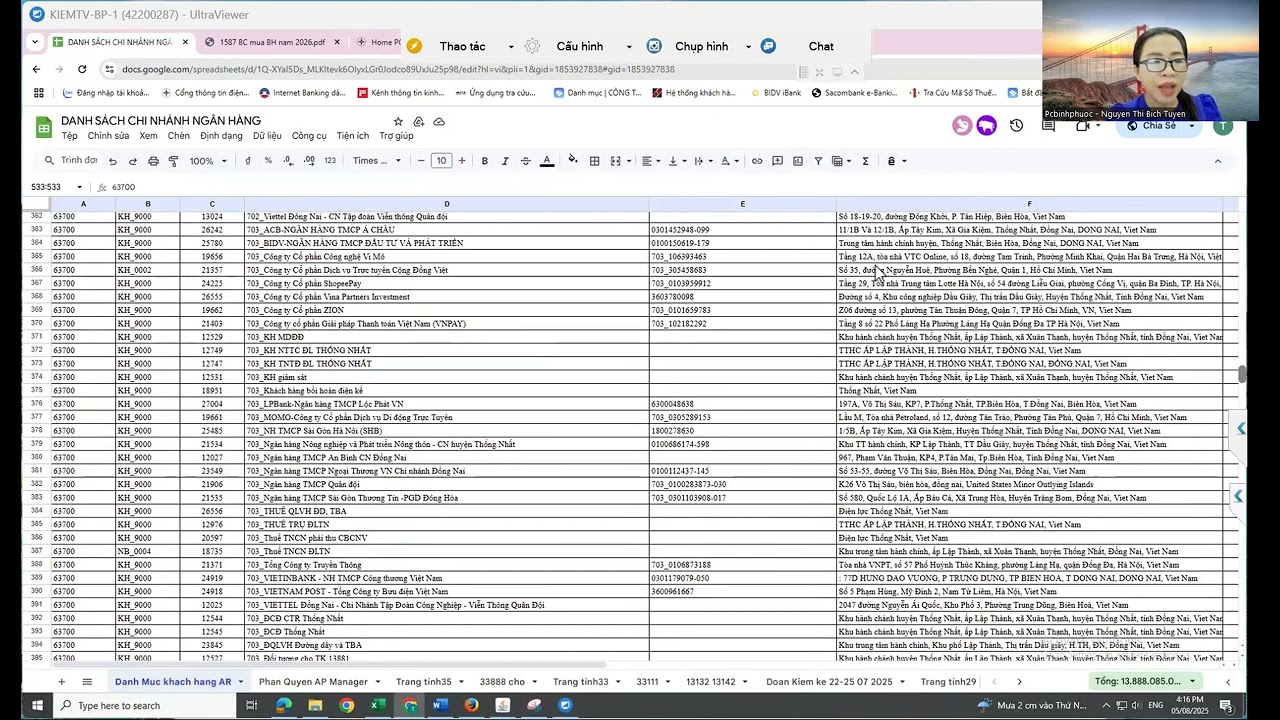Switch to 33888 cho sheet tab
Screen dimensions: 1280x720
pyautogui.click(x=502, y=682)
